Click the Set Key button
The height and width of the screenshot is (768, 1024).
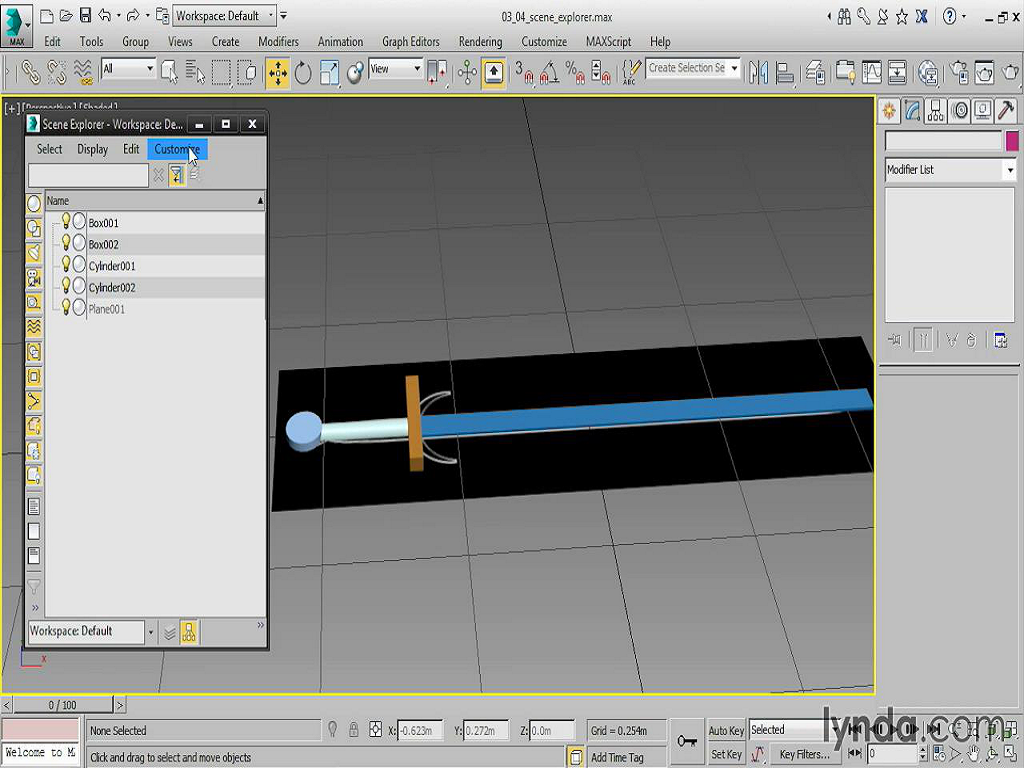coord(726,754)
